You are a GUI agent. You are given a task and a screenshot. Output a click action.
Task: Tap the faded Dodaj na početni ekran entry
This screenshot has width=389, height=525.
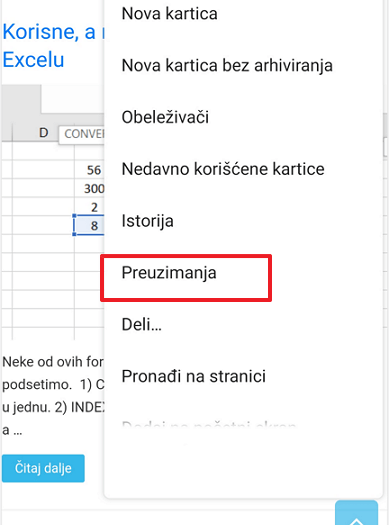point(209,425)
